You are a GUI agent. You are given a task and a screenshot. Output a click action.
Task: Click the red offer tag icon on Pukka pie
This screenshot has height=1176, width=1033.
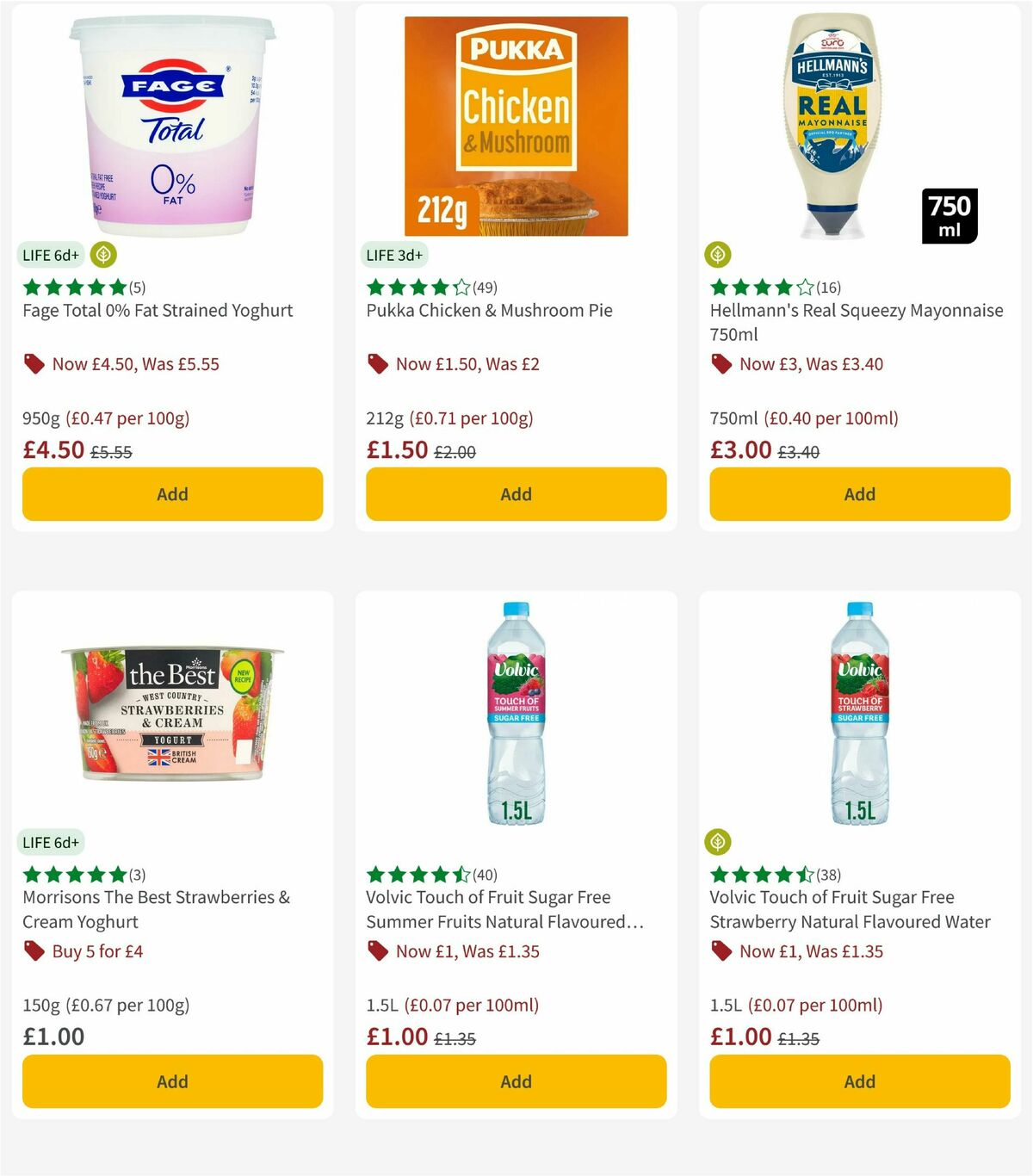click(x=376, y=363)
